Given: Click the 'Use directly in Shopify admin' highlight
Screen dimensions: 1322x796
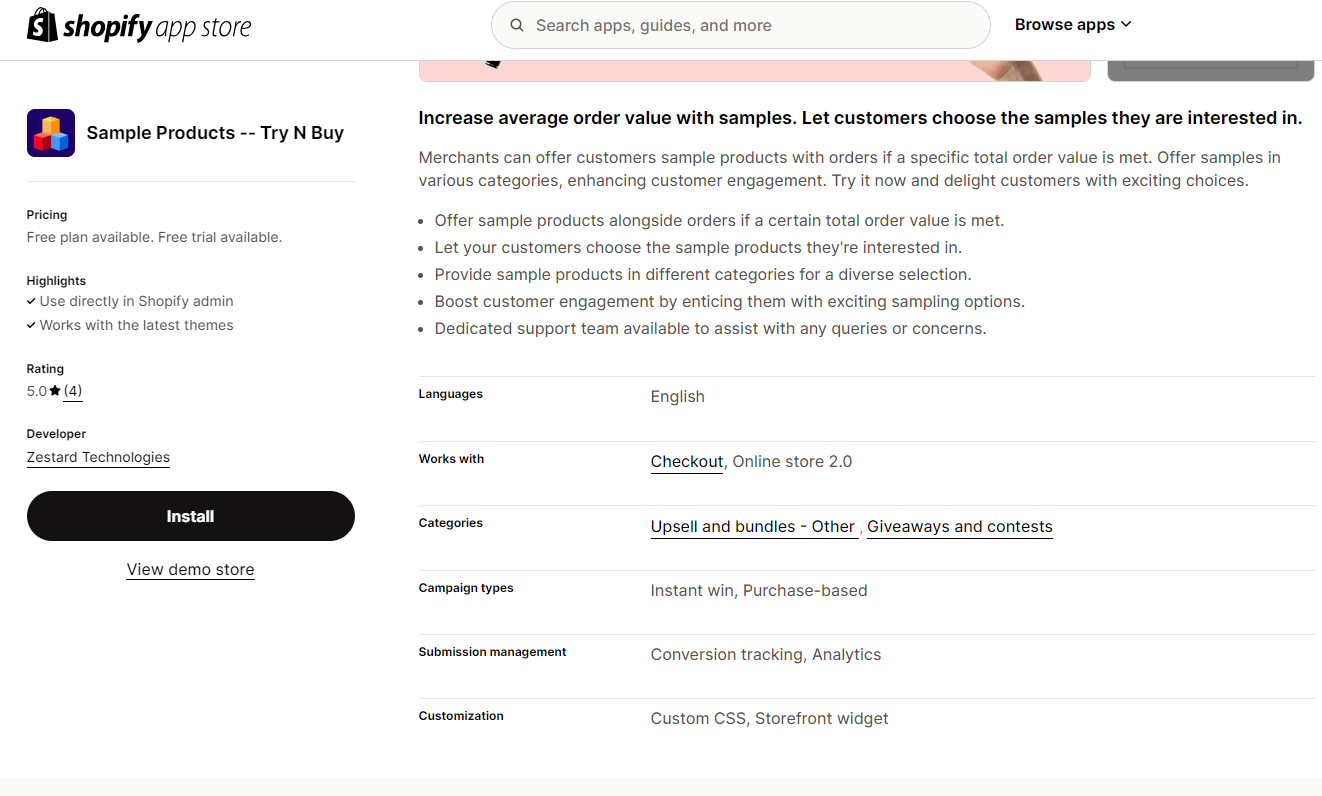Looking at the screenshot, I should tap(136, 301).
